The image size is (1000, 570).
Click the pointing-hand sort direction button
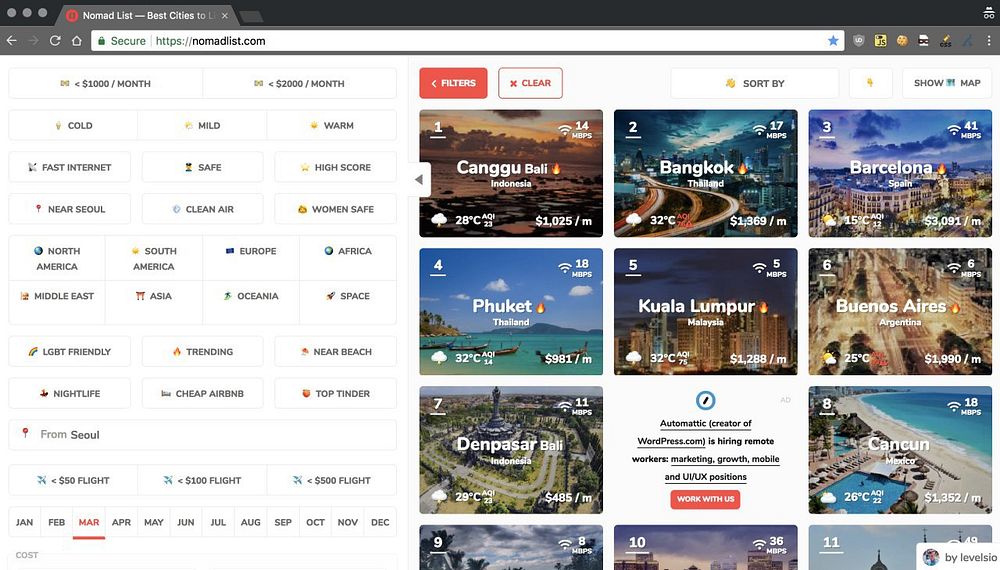click(x=871, y=83)
